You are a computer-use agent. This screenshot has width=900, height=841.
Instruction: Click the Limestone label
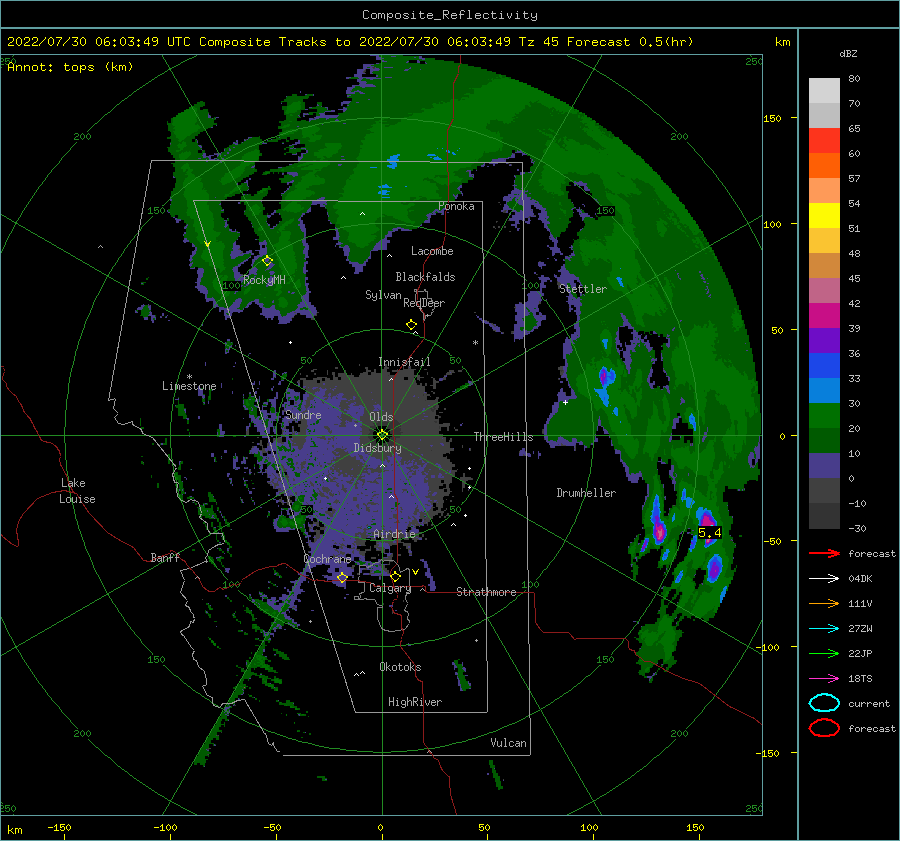tap(189, 386)
